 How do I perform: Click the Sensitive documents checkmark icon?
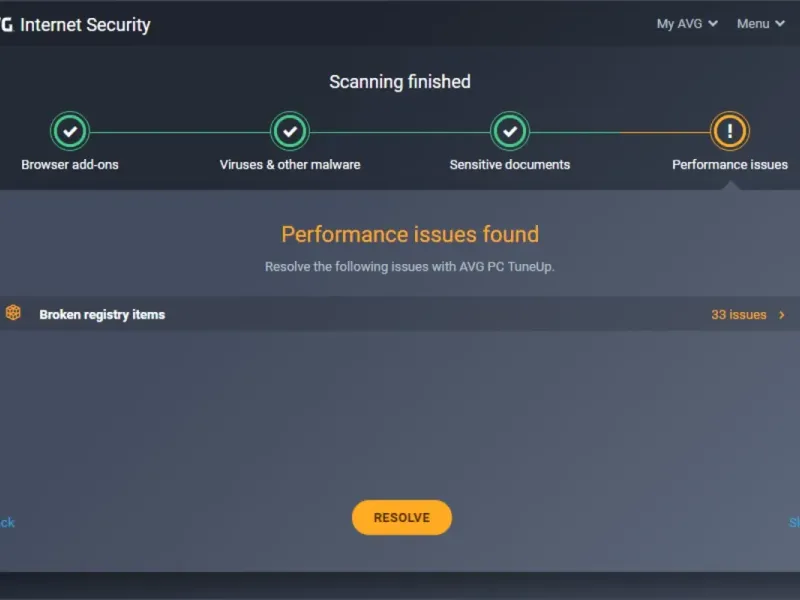(x=510, y=131)
